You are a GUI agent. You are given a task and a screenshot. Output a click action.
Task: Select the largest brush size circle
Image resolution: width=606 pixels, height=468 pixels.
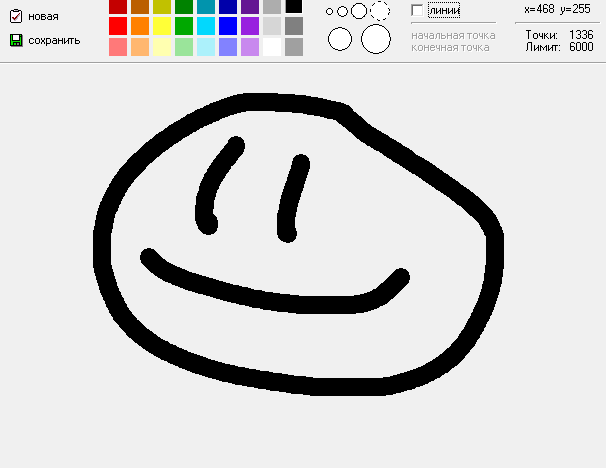click(x=376, y=39)
